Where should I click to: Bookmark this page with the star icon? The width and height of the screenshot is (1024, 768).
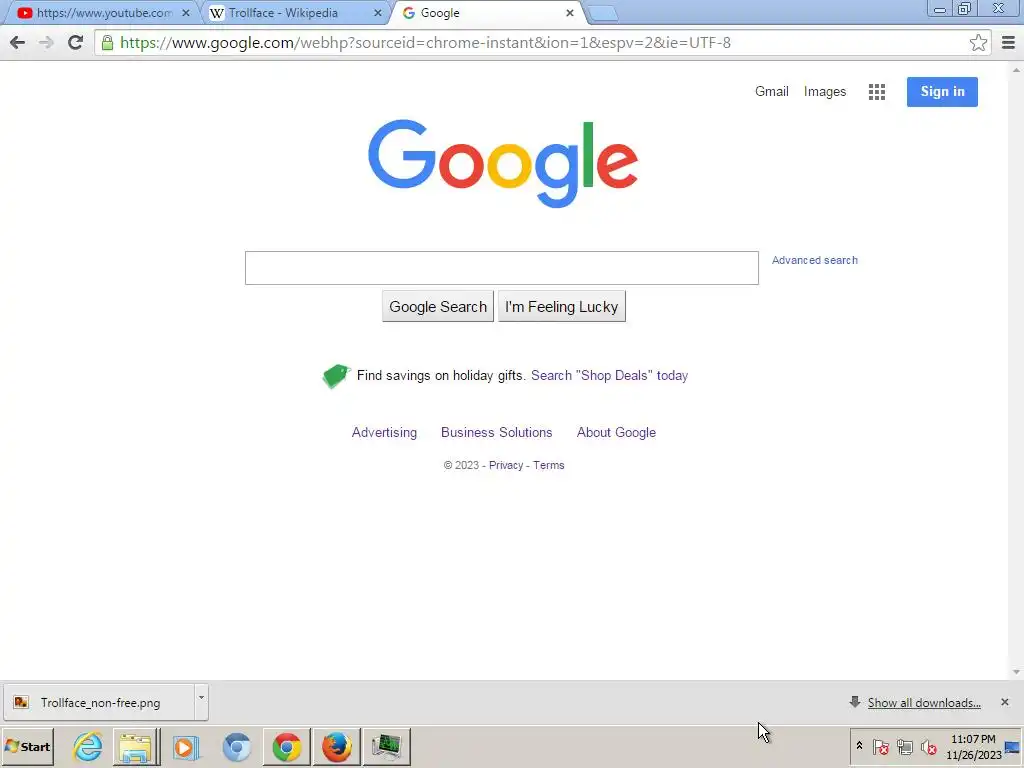(x=978, y=43)
